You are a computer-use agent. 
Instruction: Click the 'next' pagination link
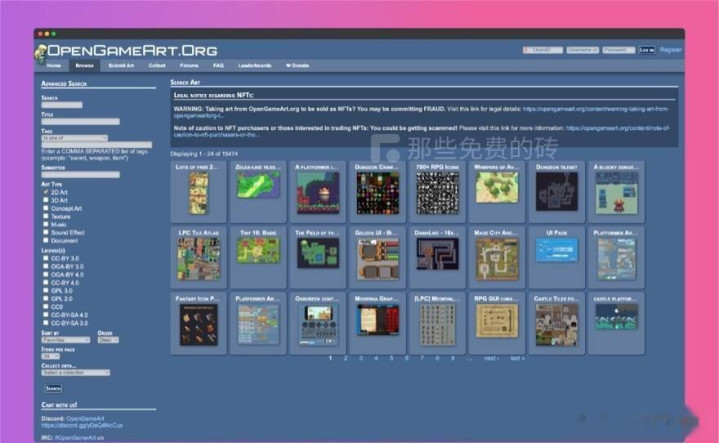pos(491,358)
